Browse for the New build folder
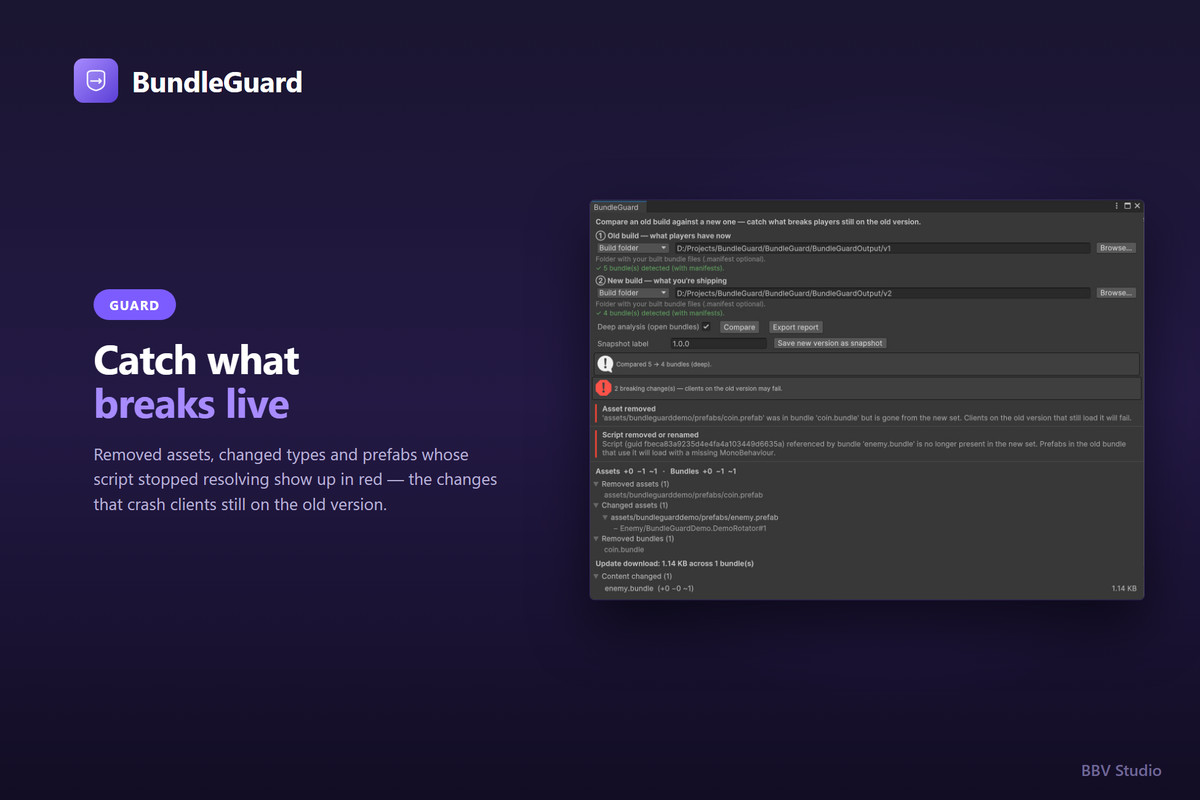The image size is (1200, 800). click(x=1115, y=293)
